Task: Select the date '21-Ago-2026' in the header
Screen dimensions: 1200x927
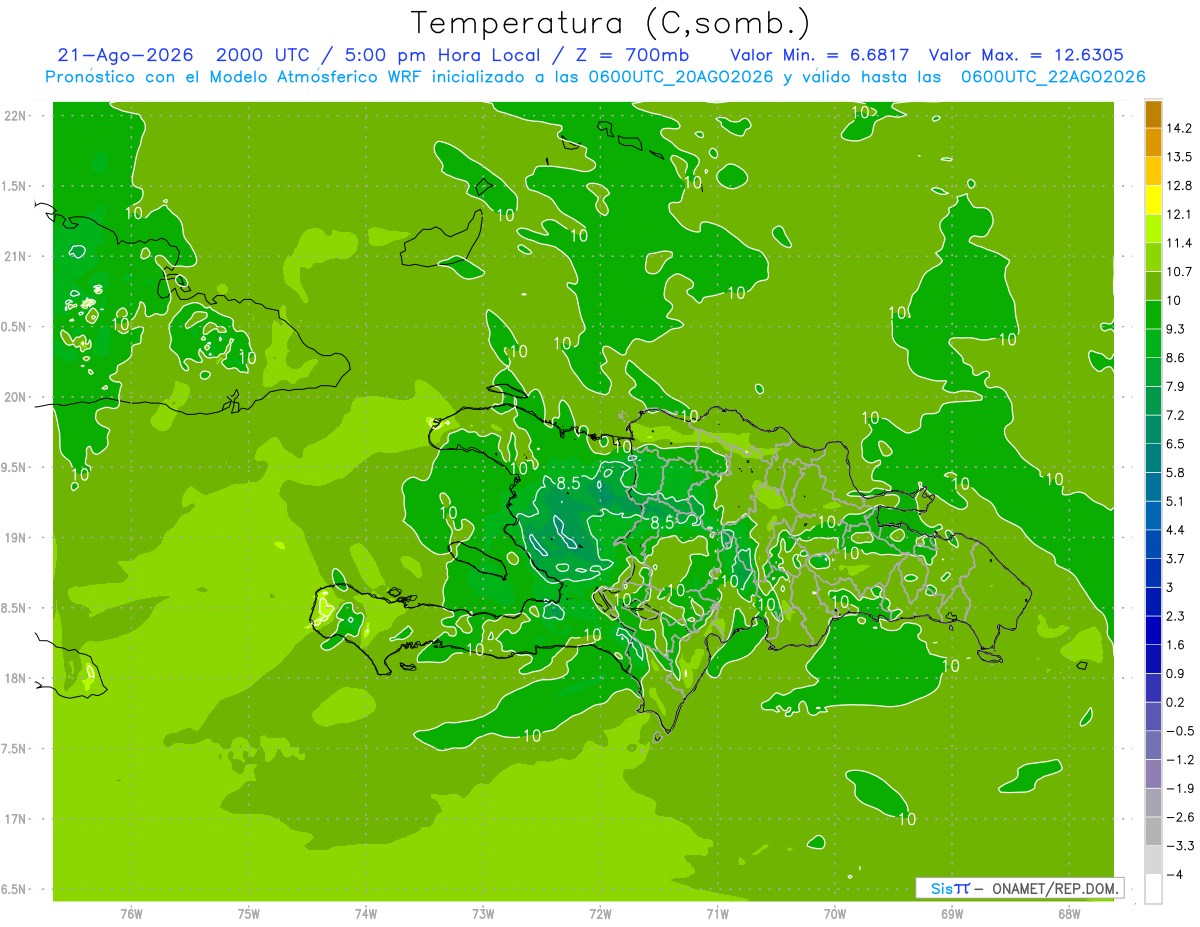Action: [125, 55]
